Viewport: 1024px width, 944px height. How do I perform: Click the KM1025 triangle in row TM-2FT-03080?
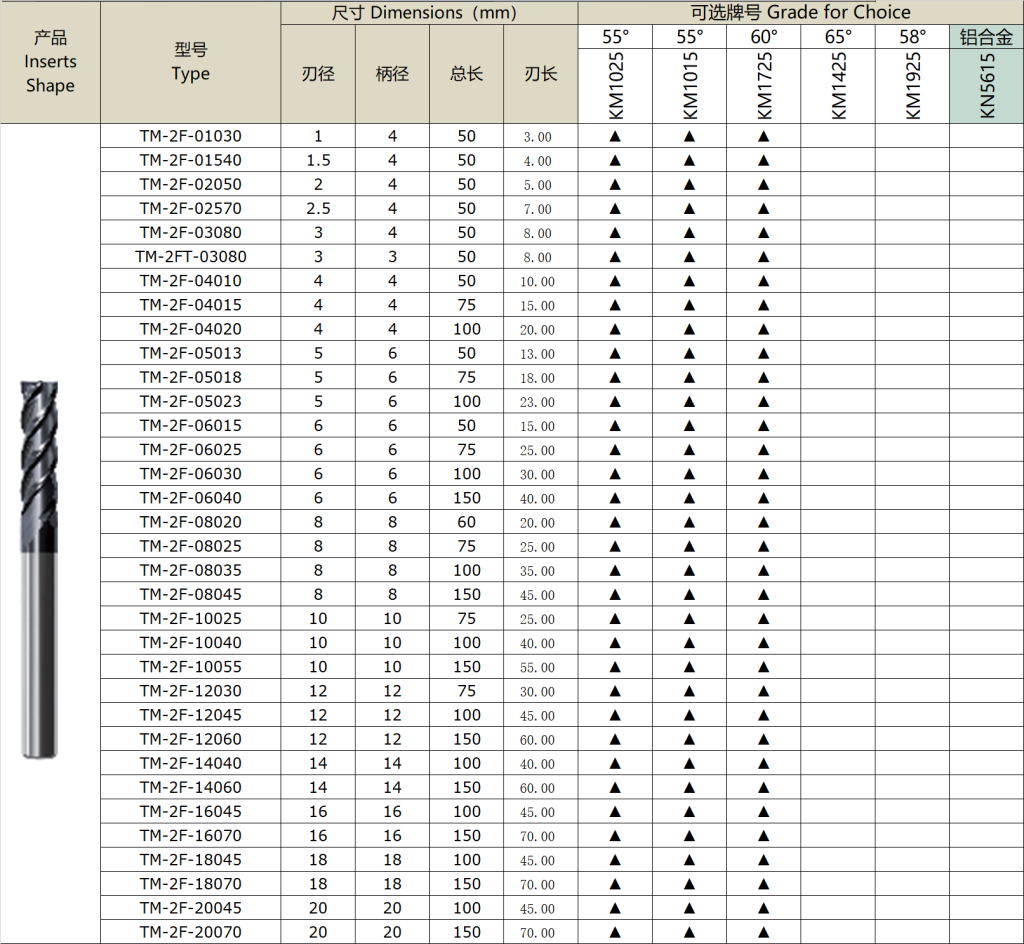click(615, 257)
